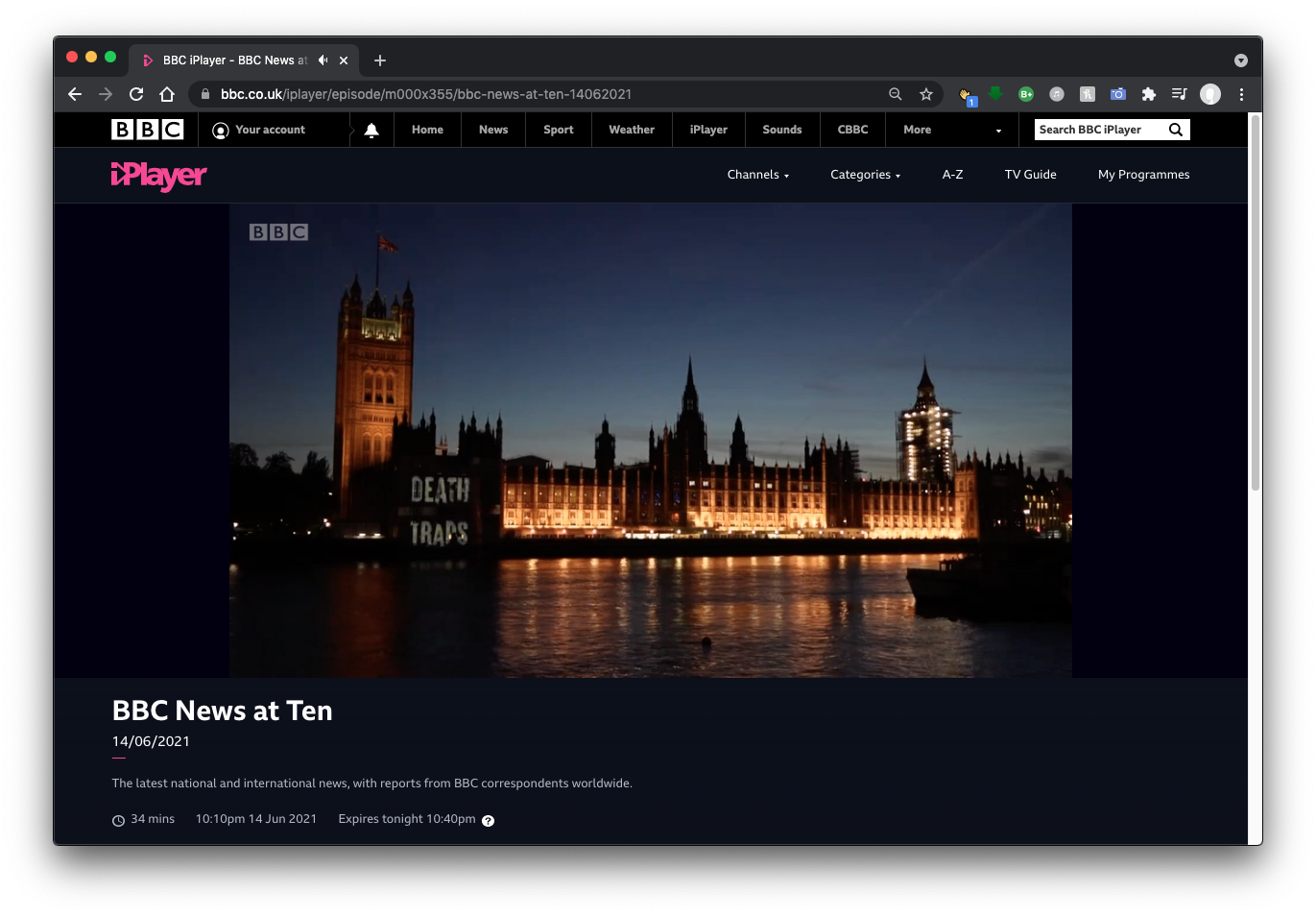Screen dimensions: 1316x916
Task: Click the grey music note extension
Action: coord(1057,94)
